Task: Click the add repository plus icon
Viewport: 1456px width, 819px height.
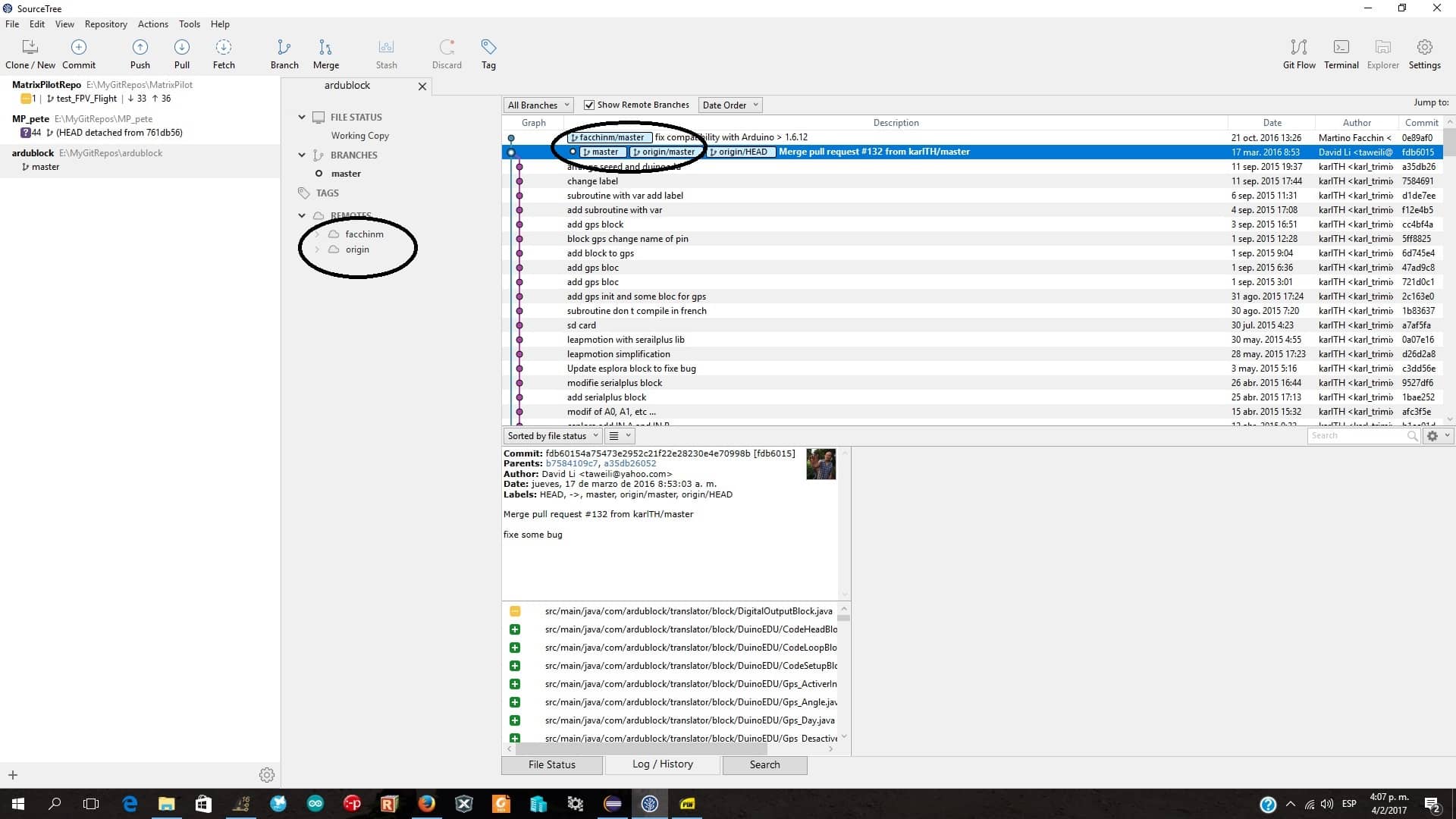Action: coord(13,775)
